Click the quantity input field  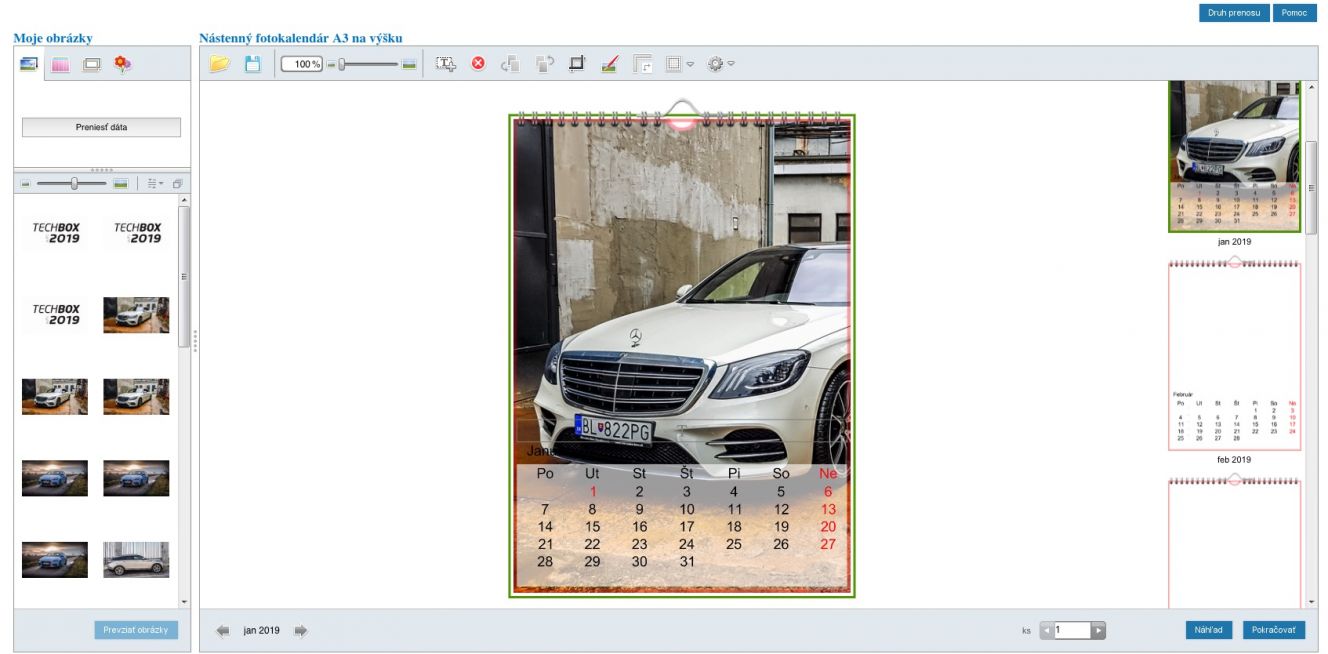(1072, 631)
